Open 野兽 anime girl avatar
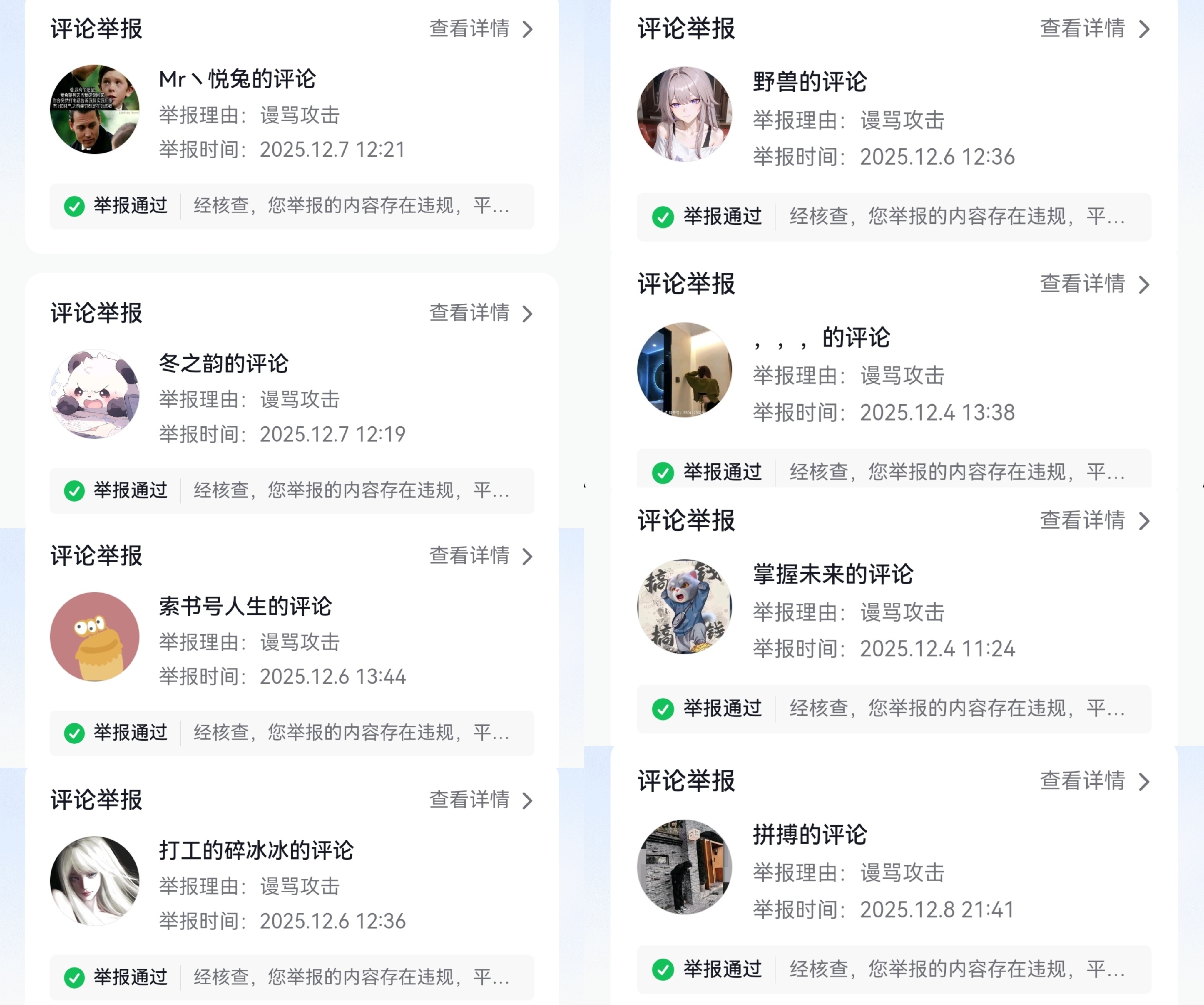The height and width of the screenshot is (1005, 1204). (x=685, y=114)
